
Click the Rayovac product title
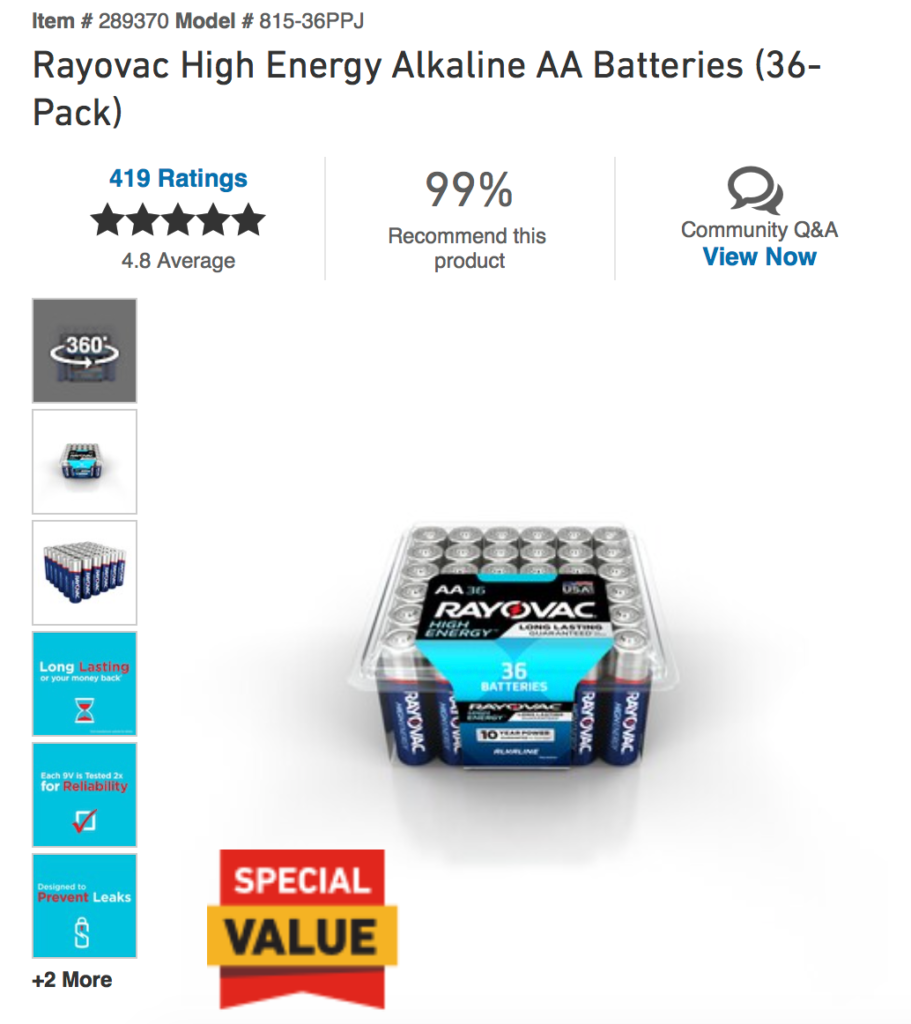click(426, 89)
